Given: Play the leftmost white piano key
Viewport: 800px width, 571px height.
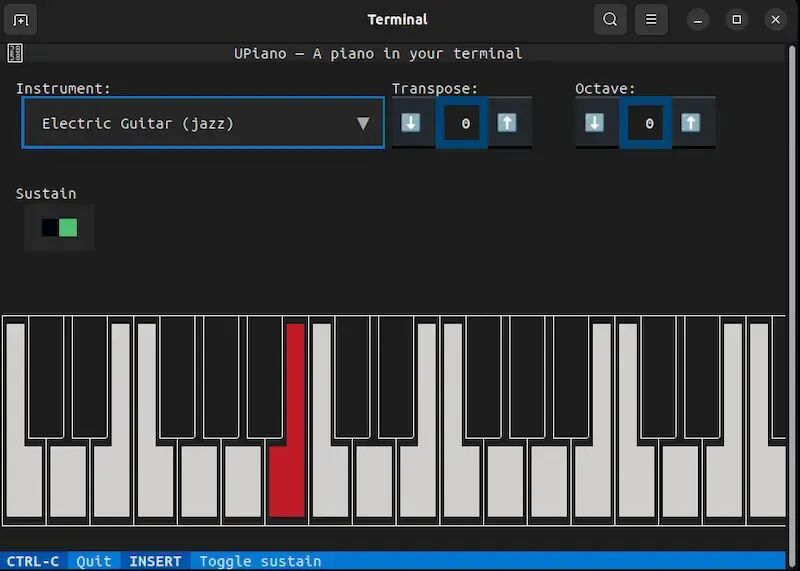Looking at the screenshot, I should (23, 480).
